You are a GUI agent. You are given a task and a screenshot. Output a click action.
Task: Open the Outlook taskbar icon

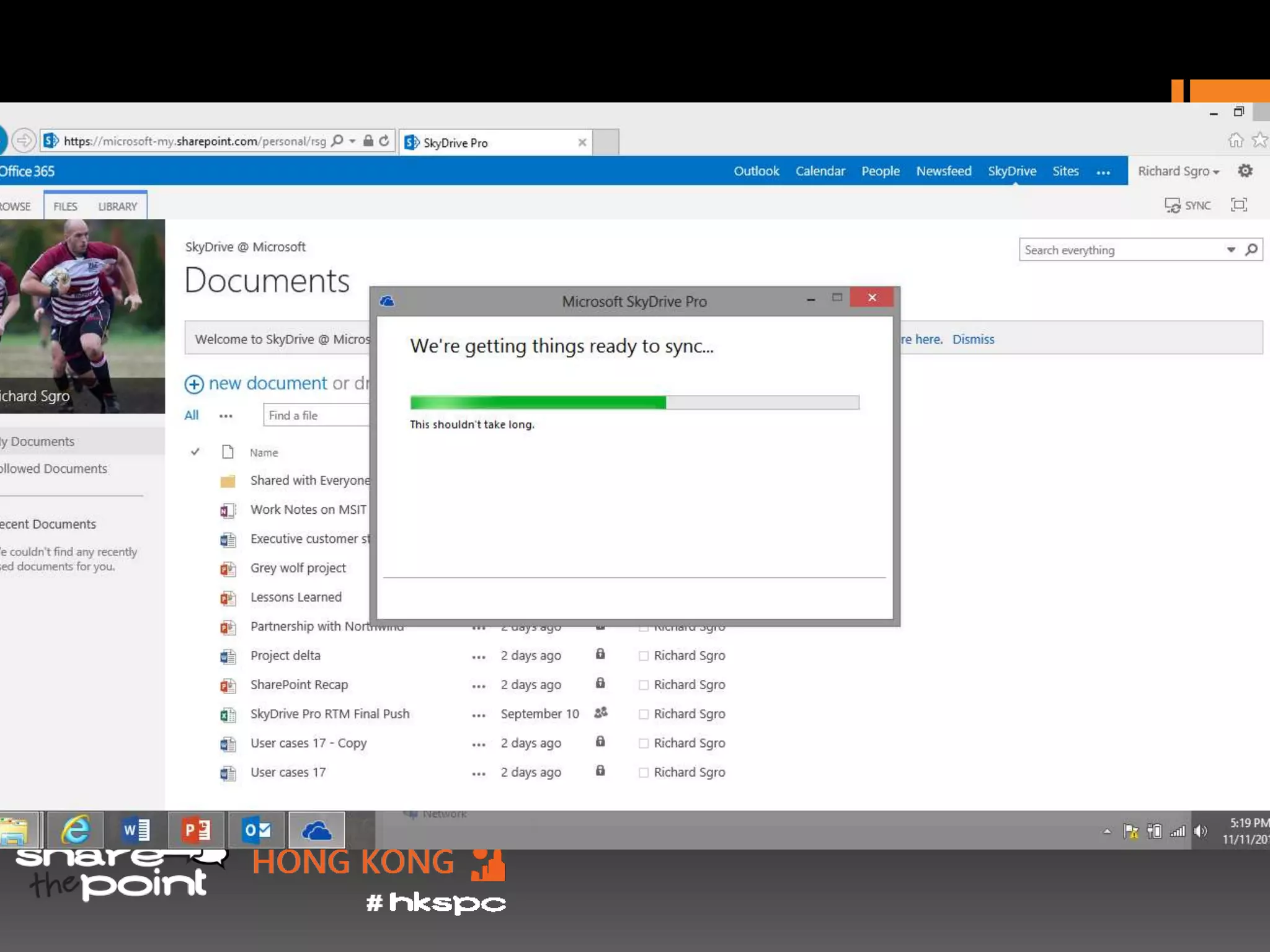click(257, 831)
